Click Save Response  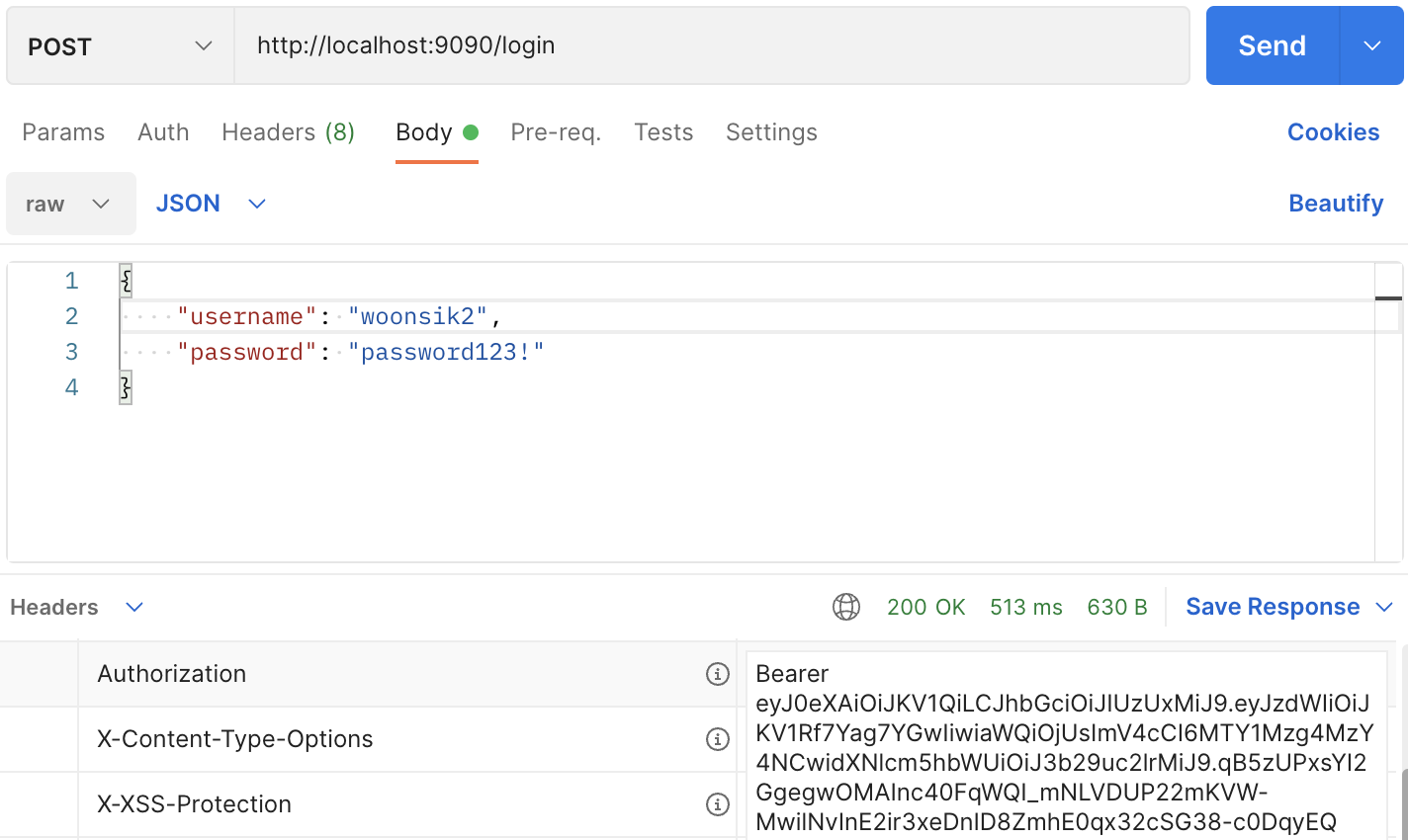click(1273, 607)
